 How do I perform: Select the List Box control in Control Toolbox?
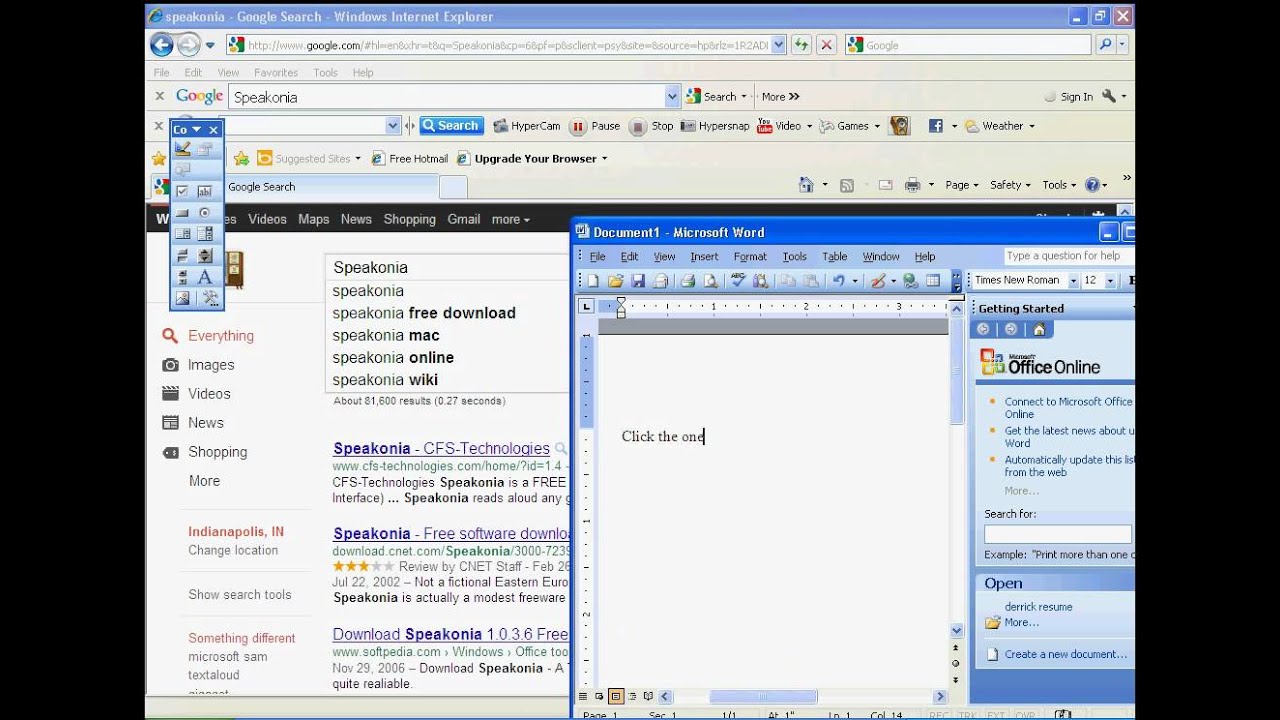182,233
